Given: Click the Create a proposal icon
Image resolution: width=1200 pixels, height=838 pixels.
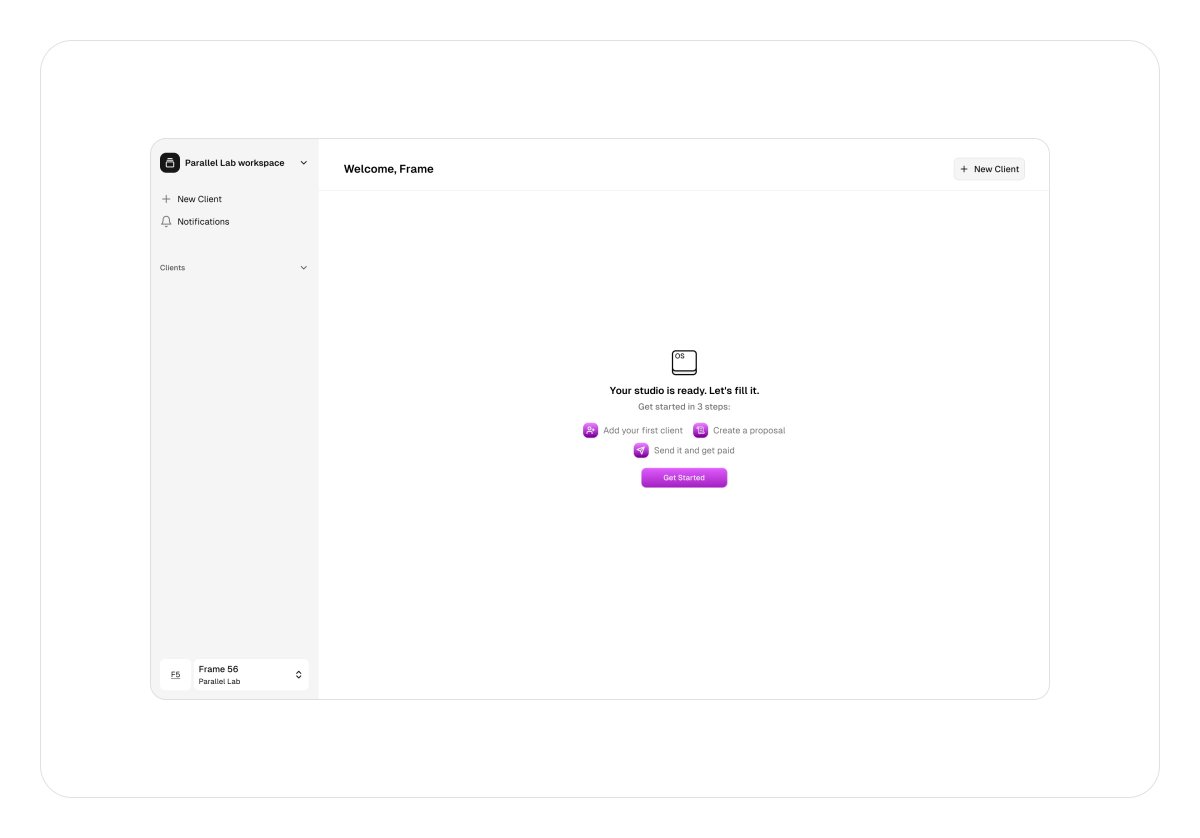Looking at the screenshot, I should (x=701, y=430).
